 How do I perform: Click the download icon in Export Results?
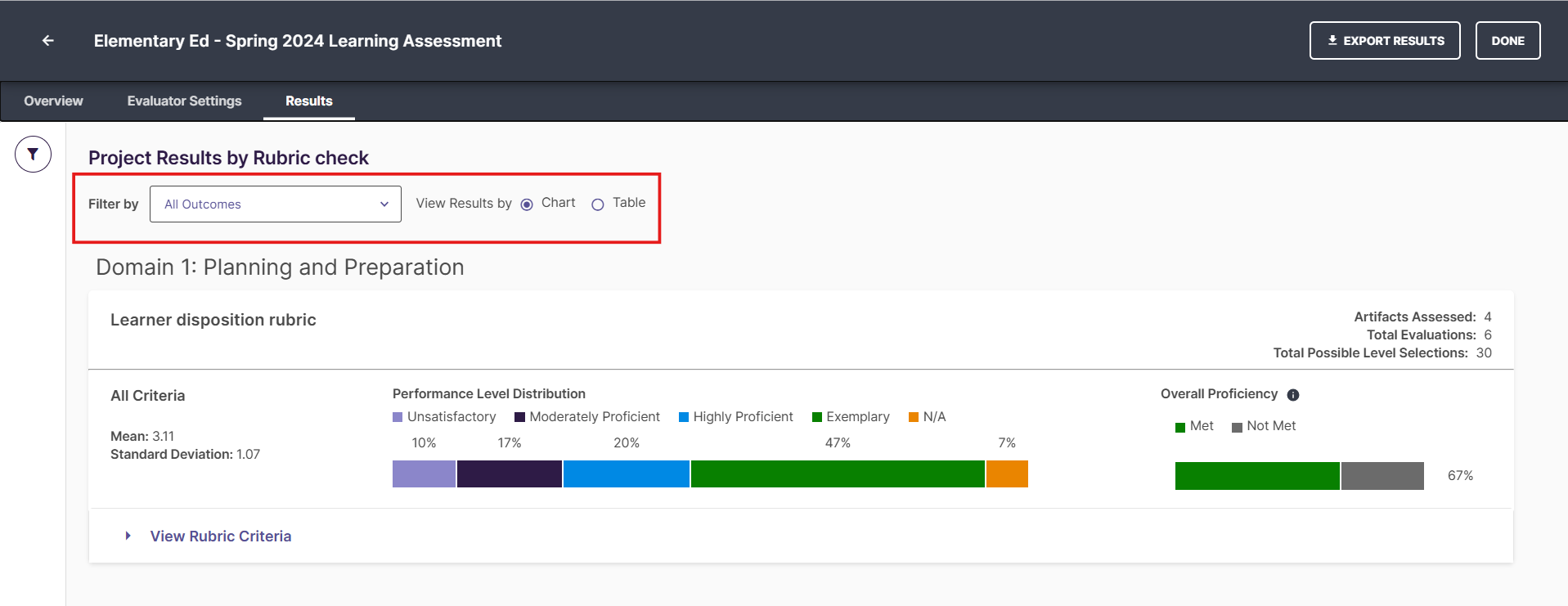click(x=1332, y=40)
